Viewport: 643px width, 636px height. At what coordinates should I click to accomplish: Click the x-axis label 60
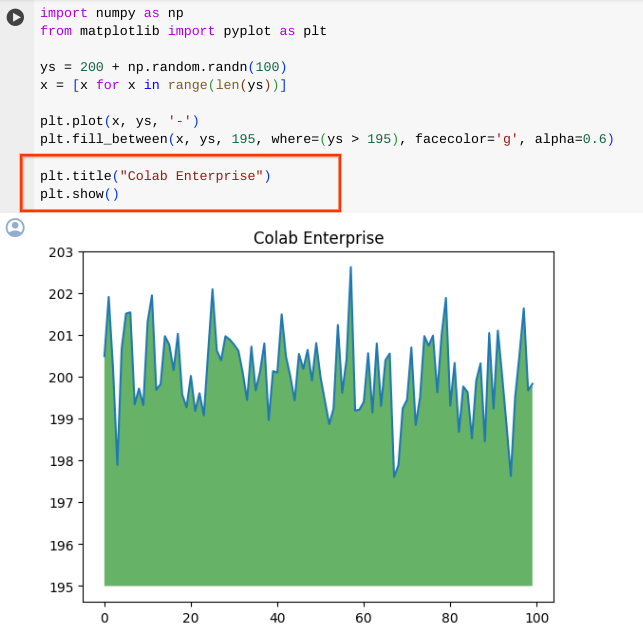364,618
